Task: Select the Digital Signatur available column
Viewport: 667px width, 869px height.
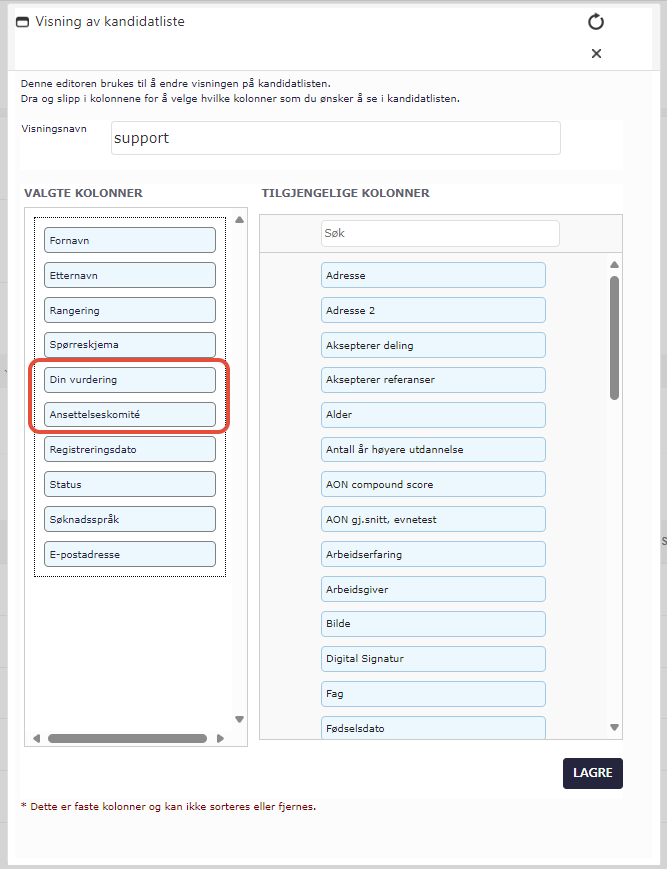Action: (x=433, y=659)
